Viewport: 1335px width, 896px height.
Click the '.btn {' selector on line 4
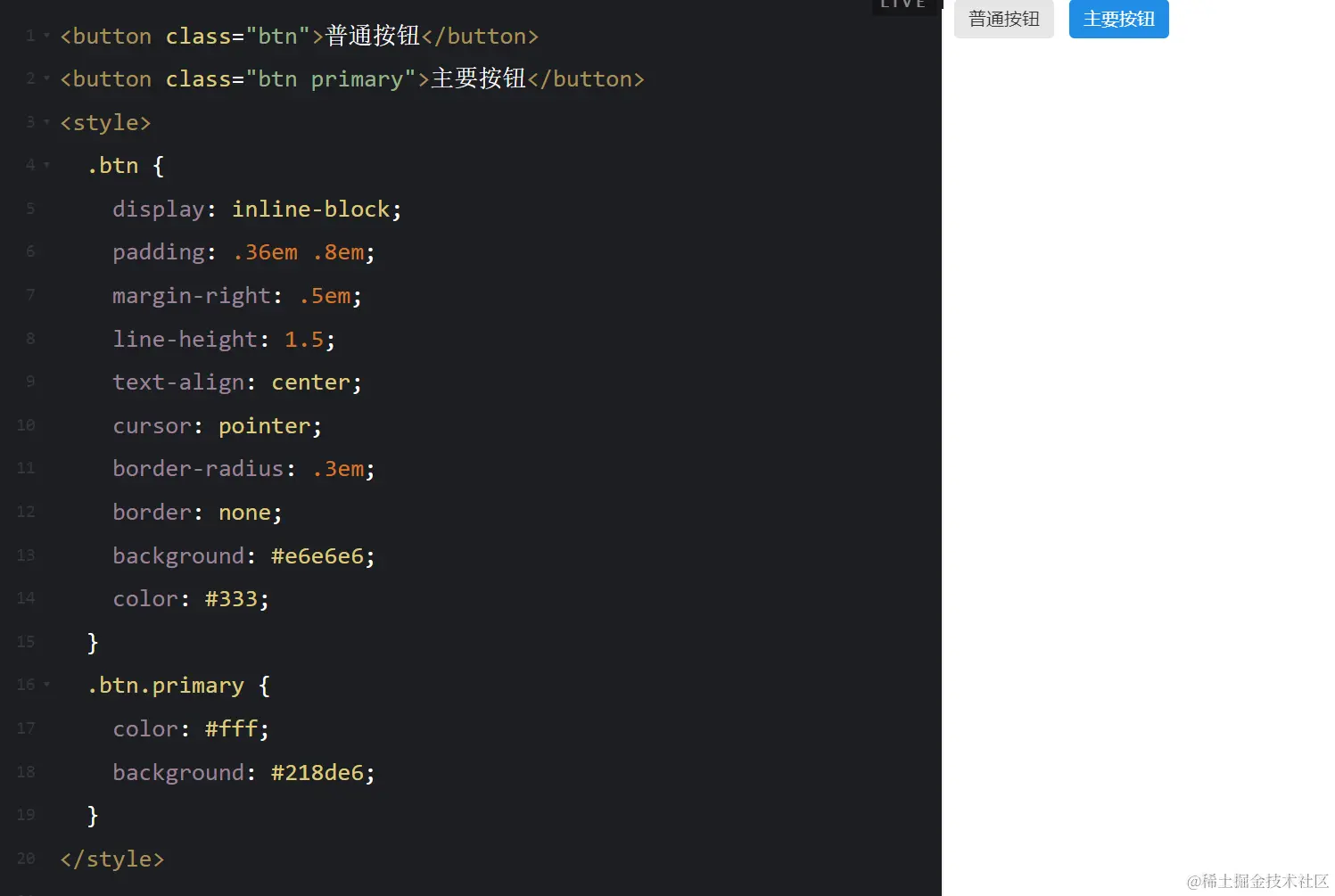(126, 165)
